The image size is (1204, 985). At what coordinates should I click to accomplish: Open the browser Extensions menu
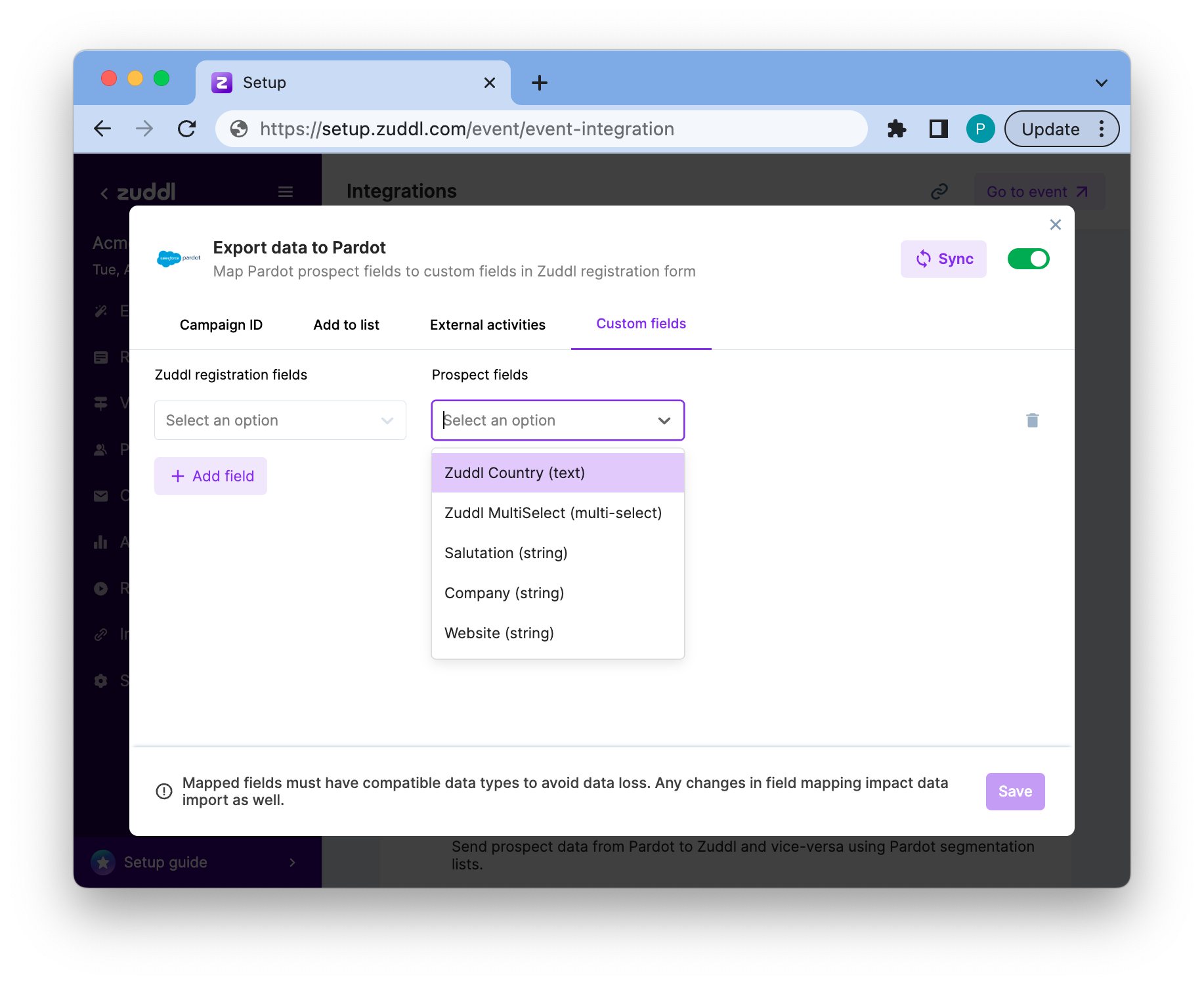click(x=897, y=129)
